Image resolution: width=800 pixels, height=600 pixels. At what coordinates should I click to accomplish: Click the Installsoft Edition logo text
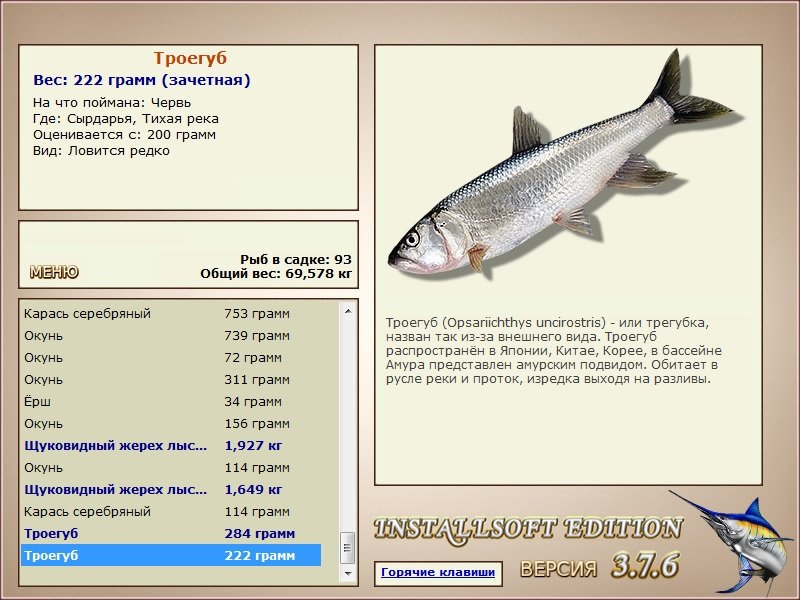(x=528, y=529)
